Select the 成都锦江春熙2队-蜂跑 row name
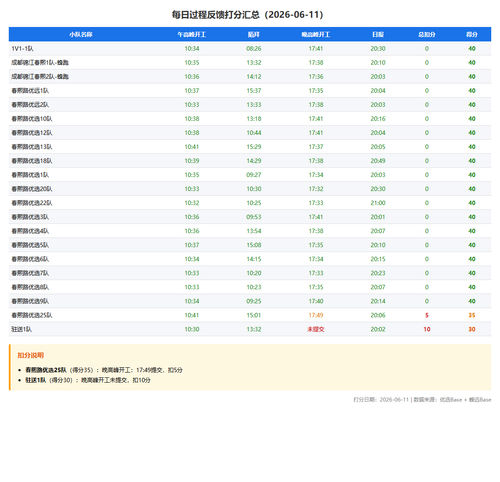Screen dimensions: 500x482 [40, 77]
